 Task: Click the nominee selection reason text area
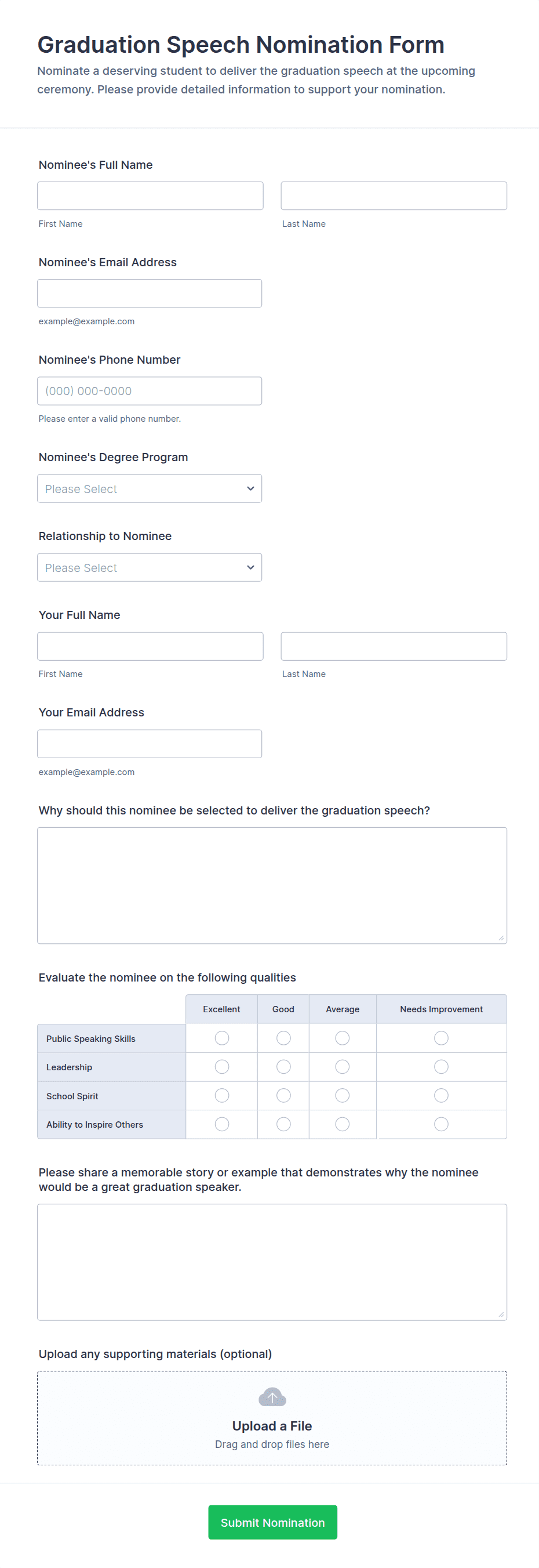click(272, 885)
